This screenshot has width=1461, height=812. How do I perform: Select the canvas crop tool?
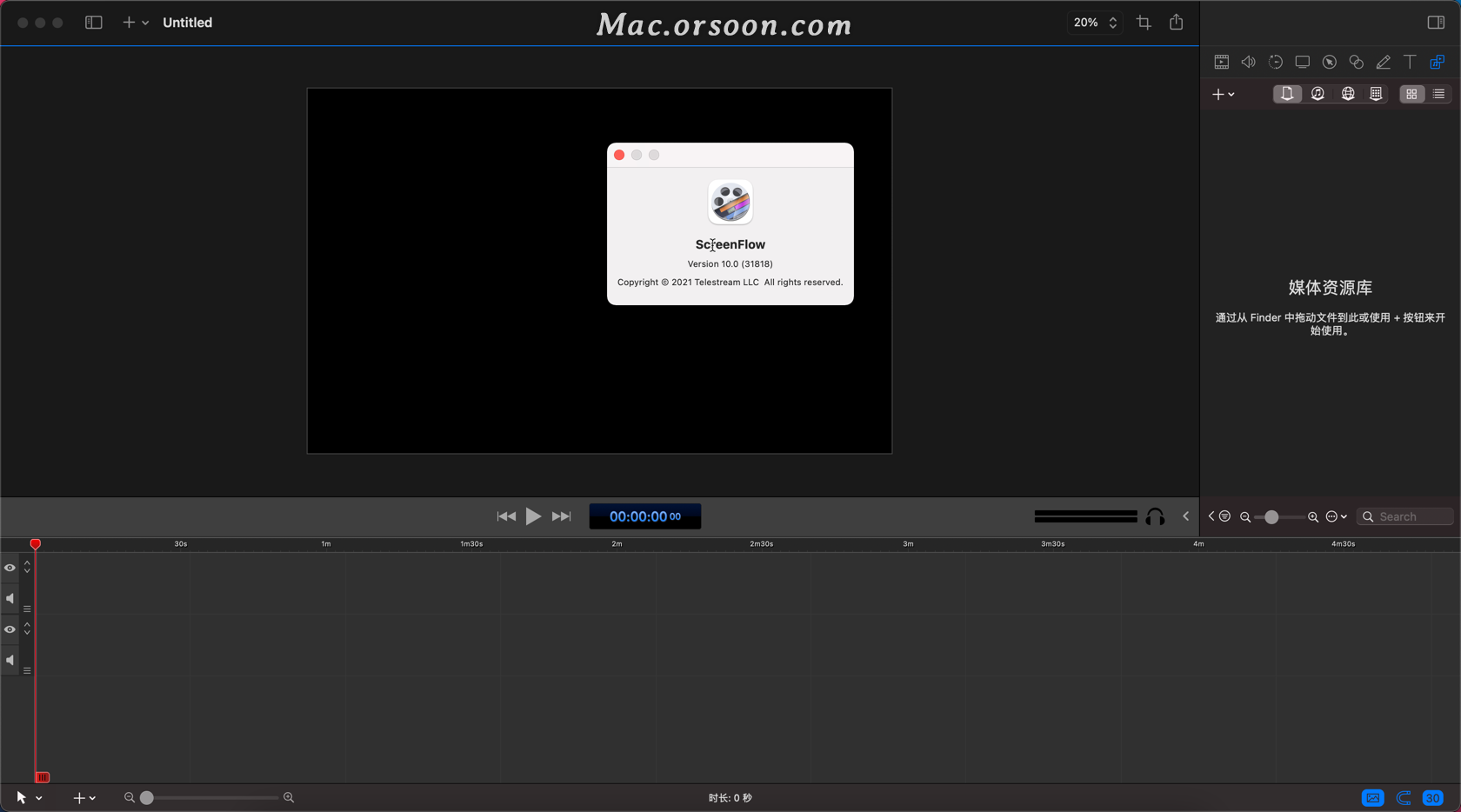point(1144,23)
